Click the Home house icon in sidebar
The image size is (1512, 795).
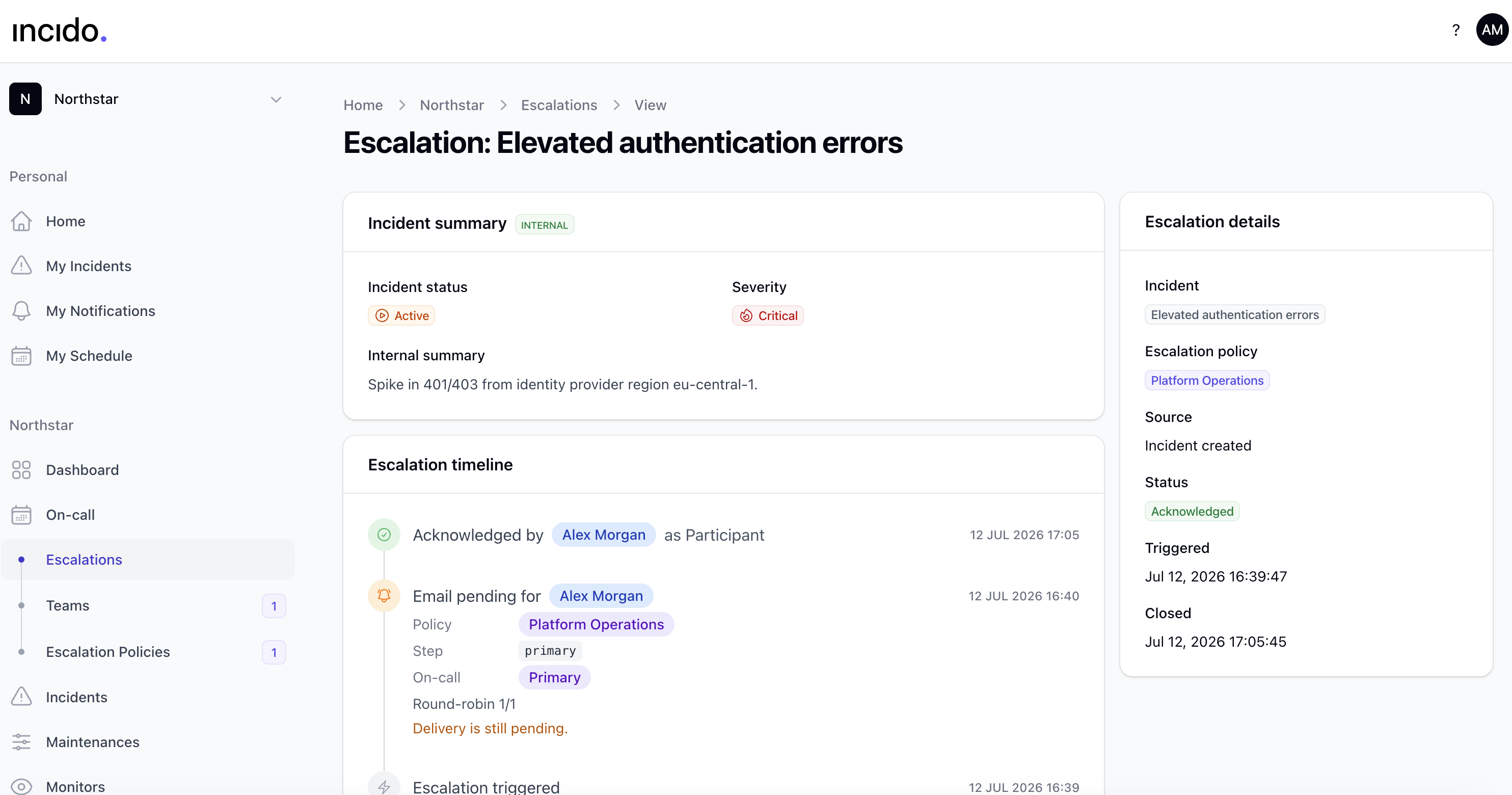pyautogui.click(x=21, y=221)
